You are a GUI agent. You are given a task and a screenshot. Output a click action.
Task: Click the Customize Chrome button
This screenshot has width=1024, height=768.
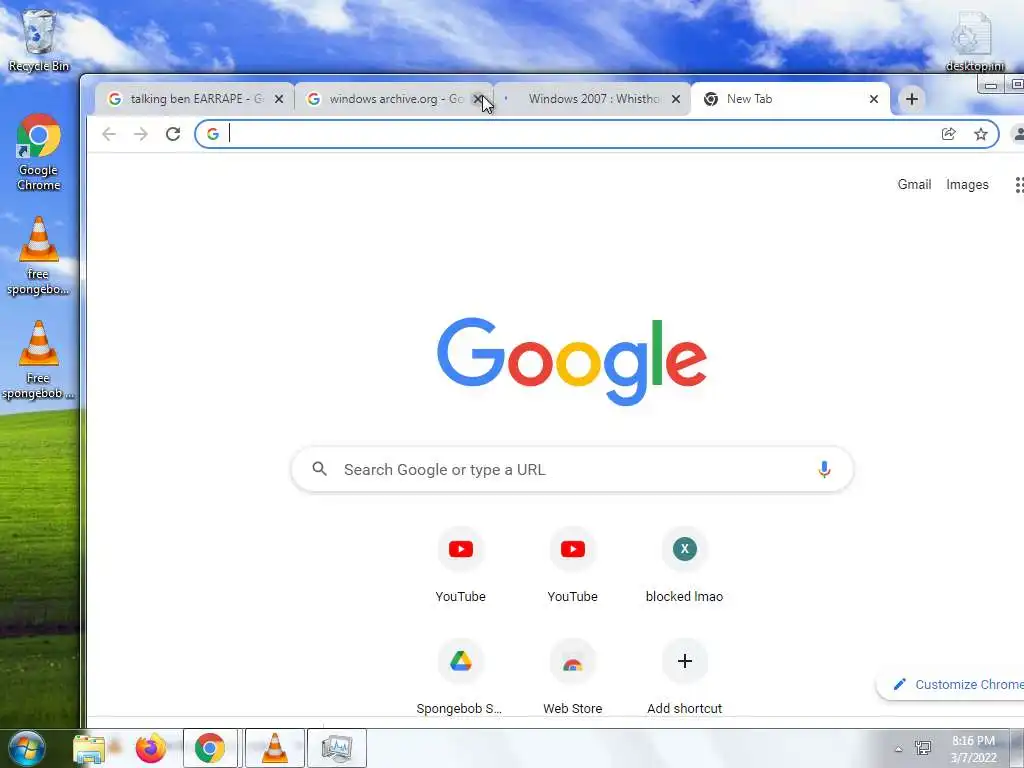click(x=952, y=684)
